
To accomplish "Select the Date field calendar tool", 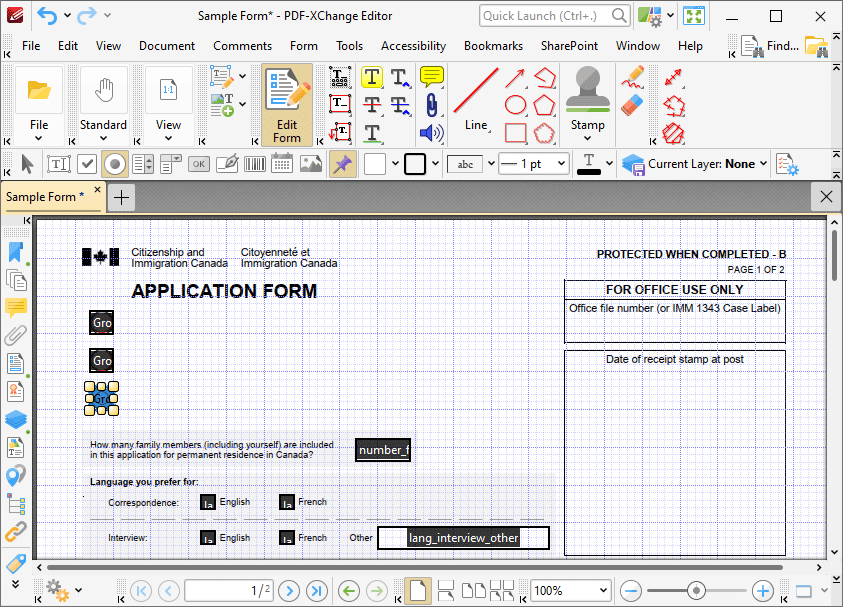I will click(282, 164).
